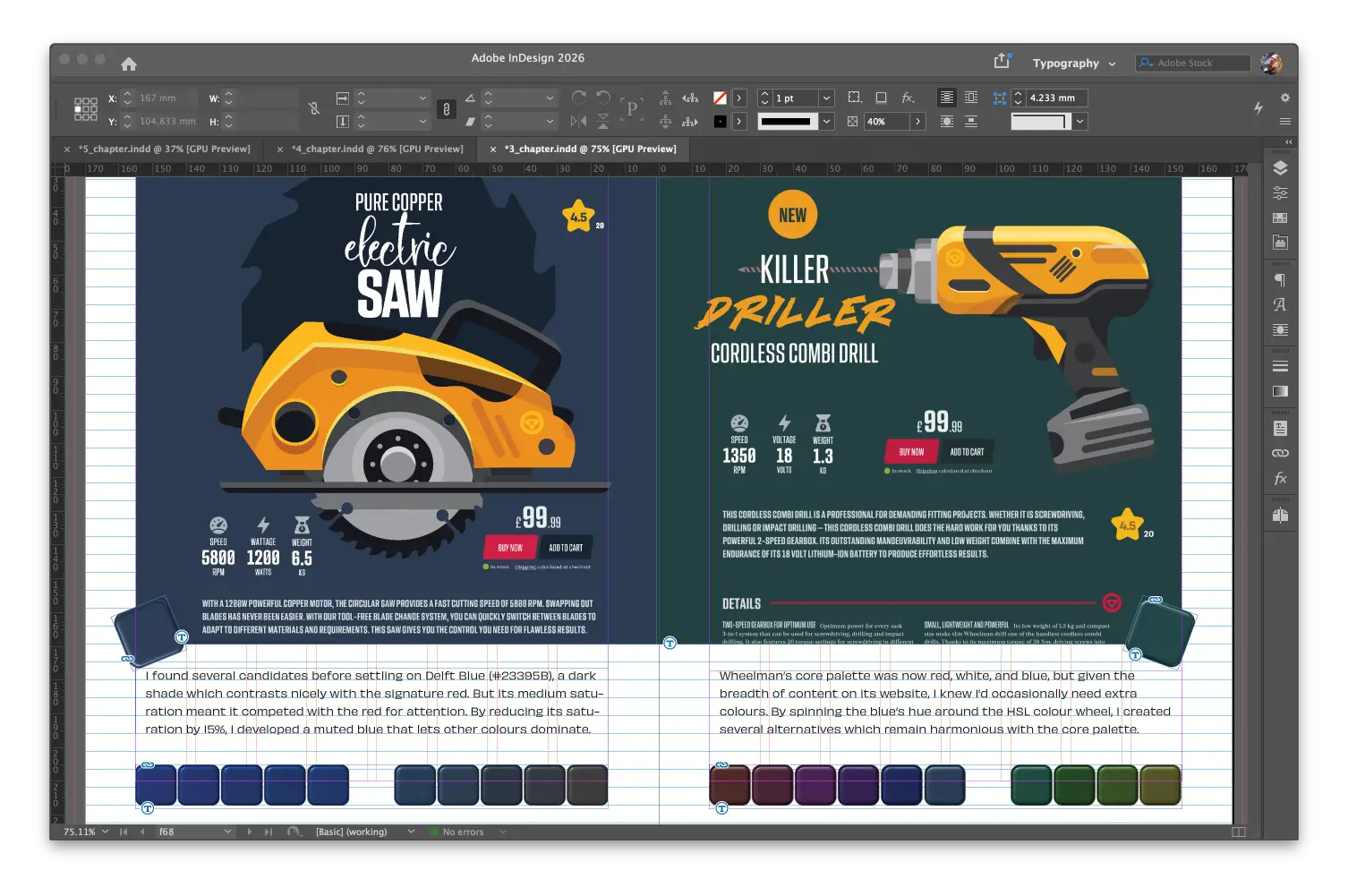
Task: Click the Control panel gear icon
Action: (1284, 98)
